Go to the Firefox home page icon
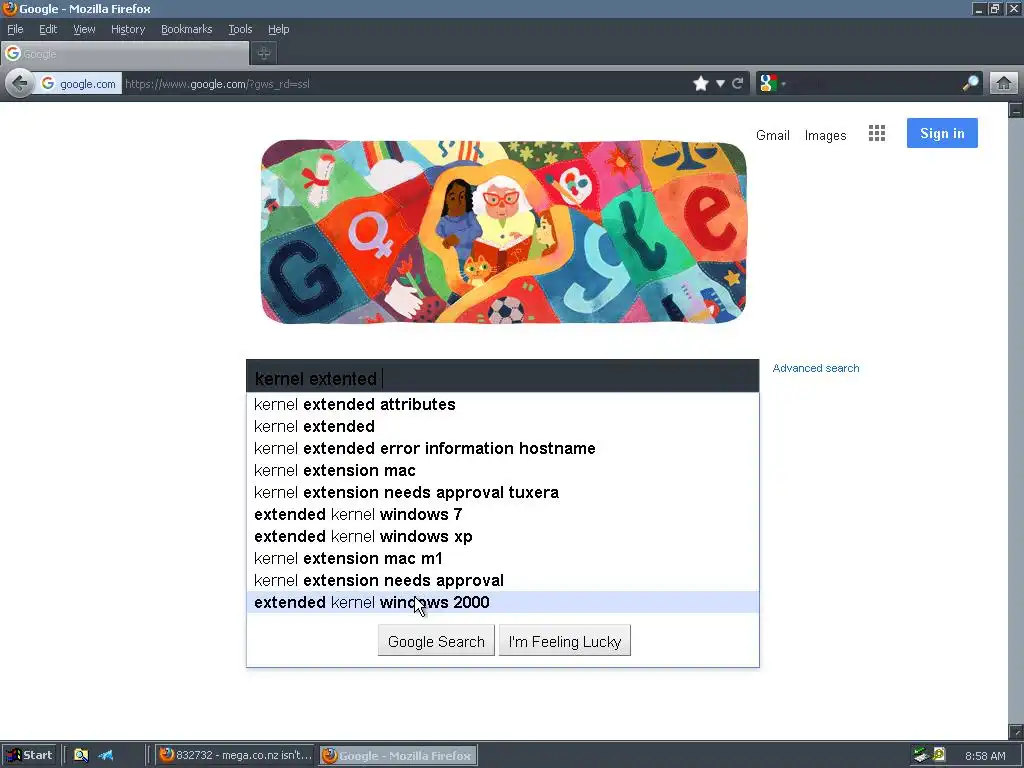The height and width of the screenshot is (768, 1024). point(1004,84)
